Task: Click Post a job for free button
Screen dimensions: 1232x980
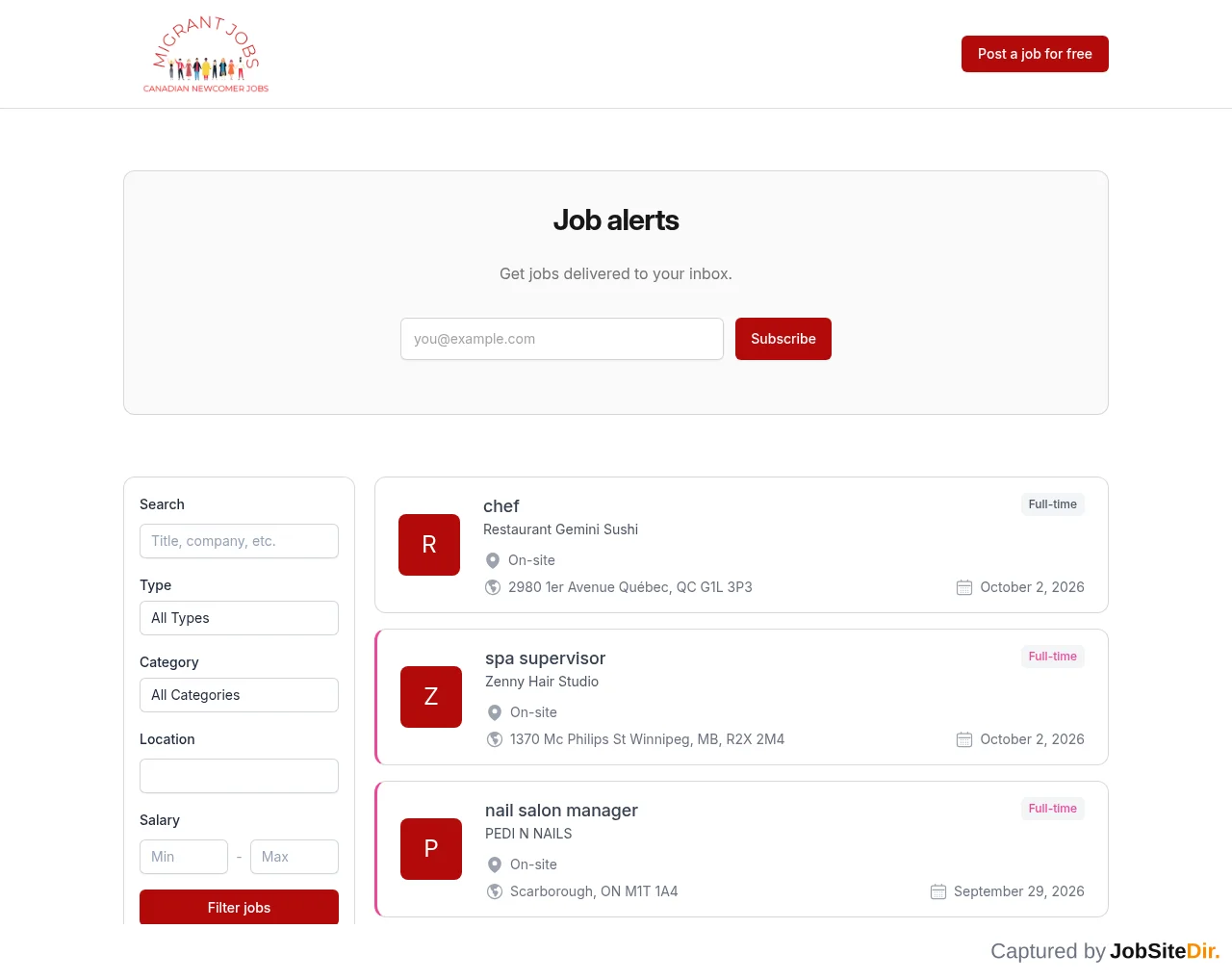Action: pos(1035,54)
